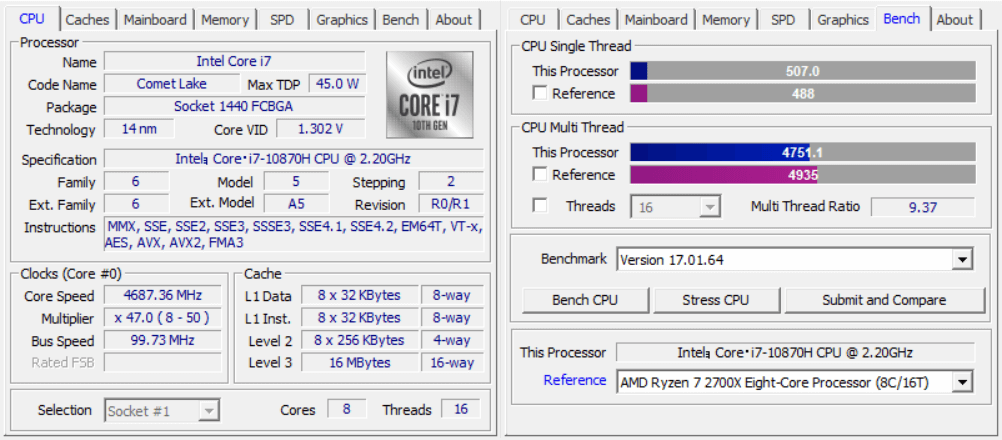
Task: Select CPU tab in left window
Action: click(32, 19)
